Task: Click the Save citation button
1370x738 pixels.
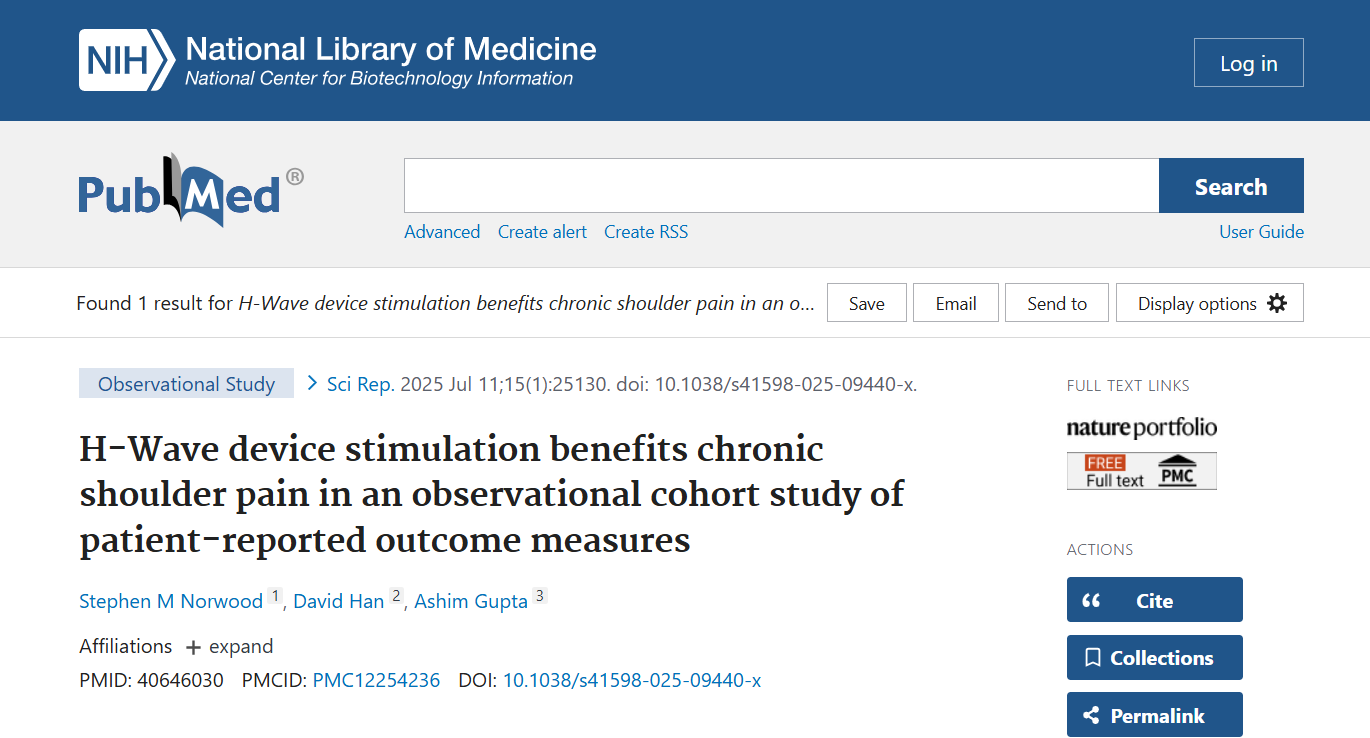Action: (866, 303)
